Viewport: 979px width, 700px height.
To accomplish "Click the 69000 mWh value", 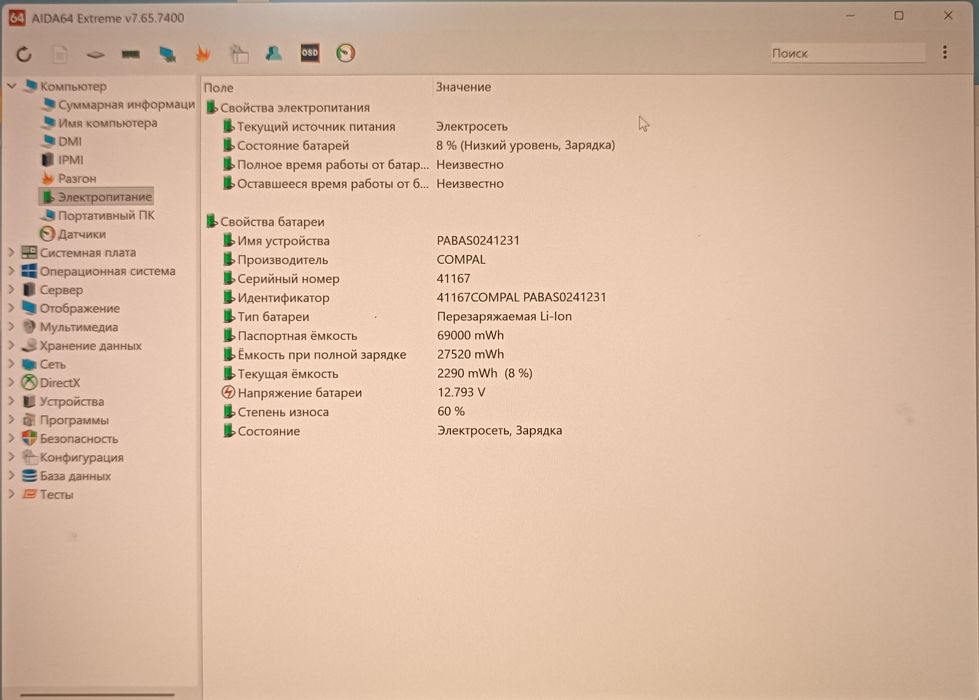I will click(x=470, y=335).
